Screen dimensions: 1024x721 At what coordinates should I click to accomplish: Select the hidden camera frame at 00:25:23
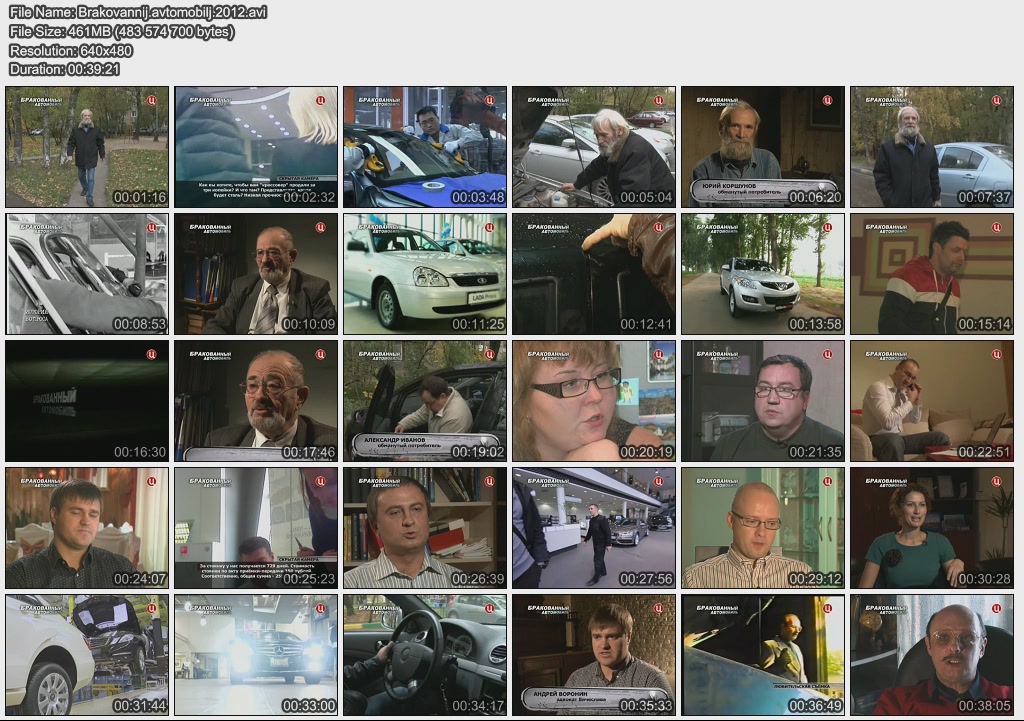(x=256, y=528)
